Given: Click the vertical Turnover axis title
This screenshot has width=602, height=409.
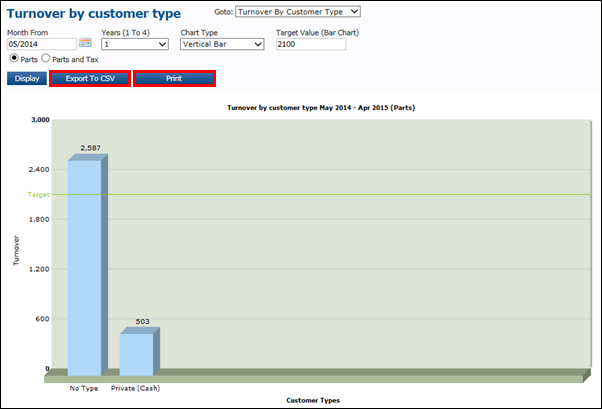Looking at the screenshot, I should pos(16,250).
